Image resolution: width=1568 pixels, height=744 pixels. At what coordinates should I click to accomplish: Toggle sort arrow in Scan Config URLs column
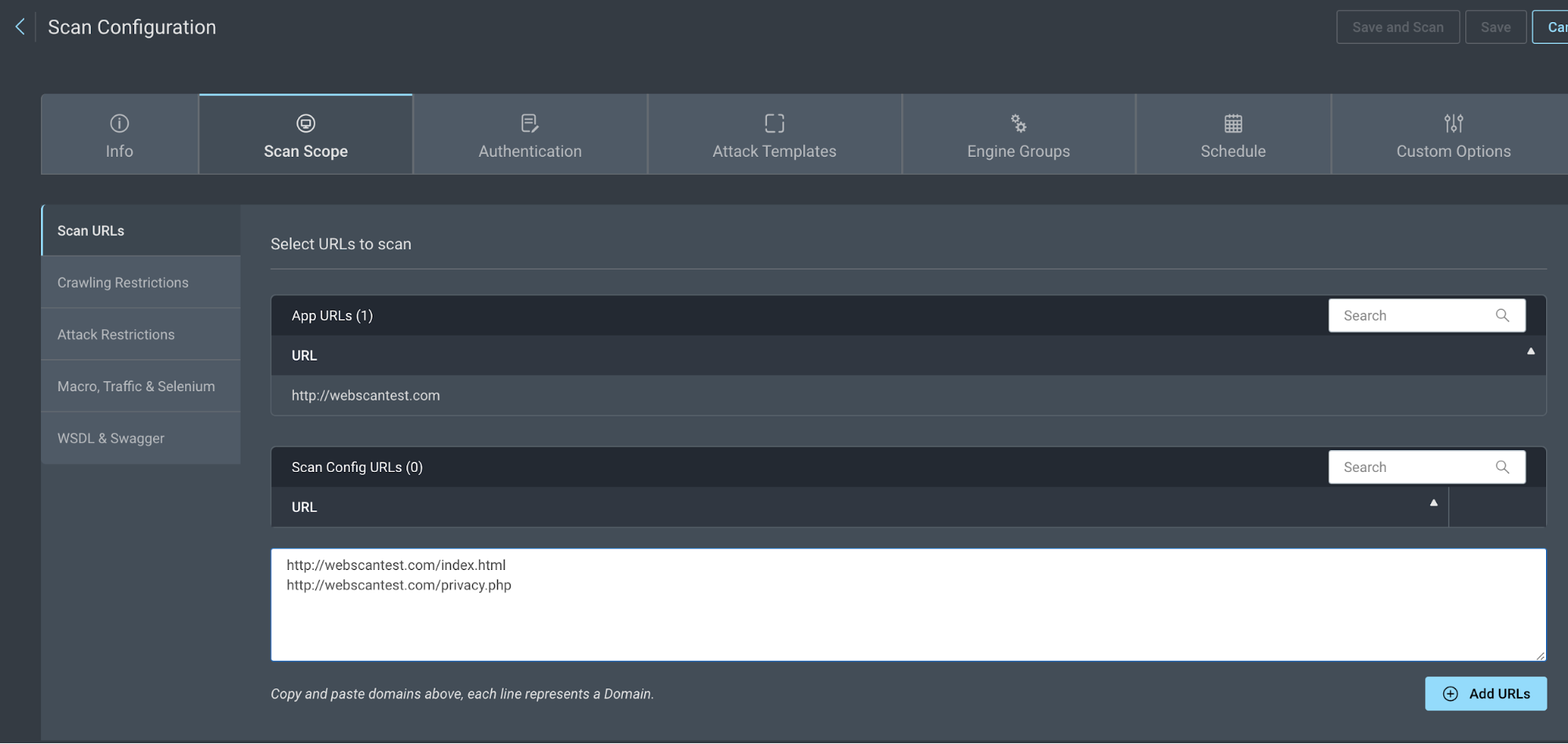point(1433,503)
